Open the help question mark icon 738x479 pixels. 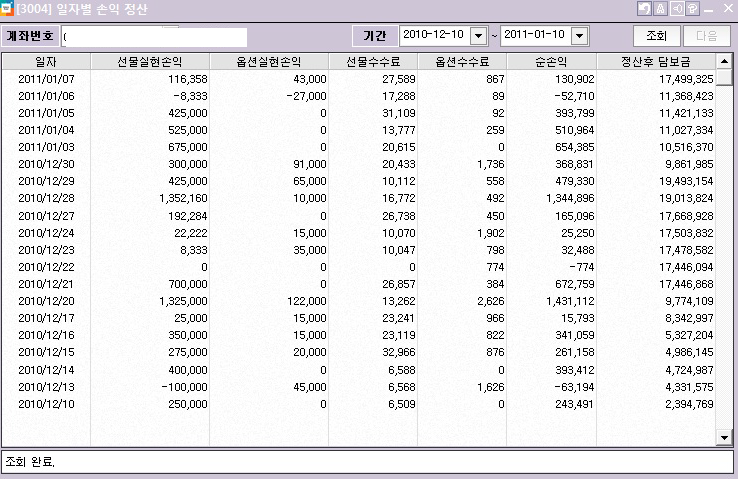pos(693,8)
